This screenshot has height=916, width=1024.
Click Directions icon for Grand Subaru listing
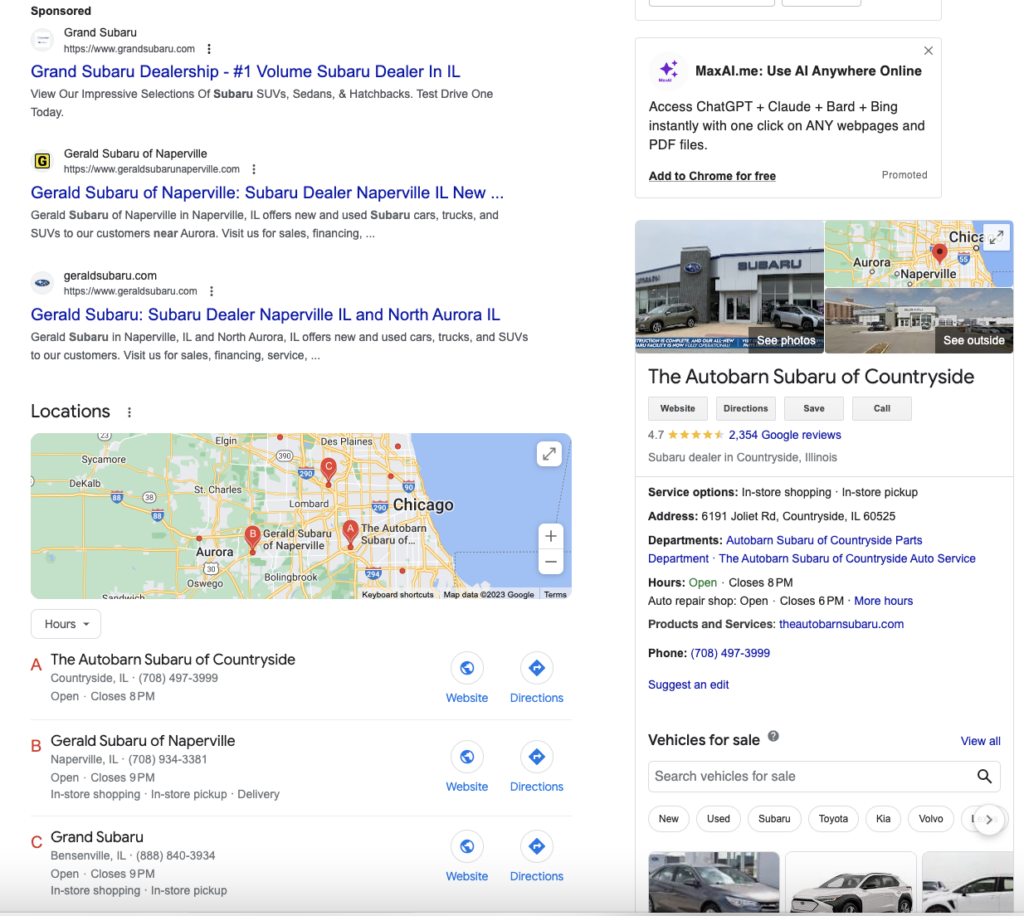[536, 847]
